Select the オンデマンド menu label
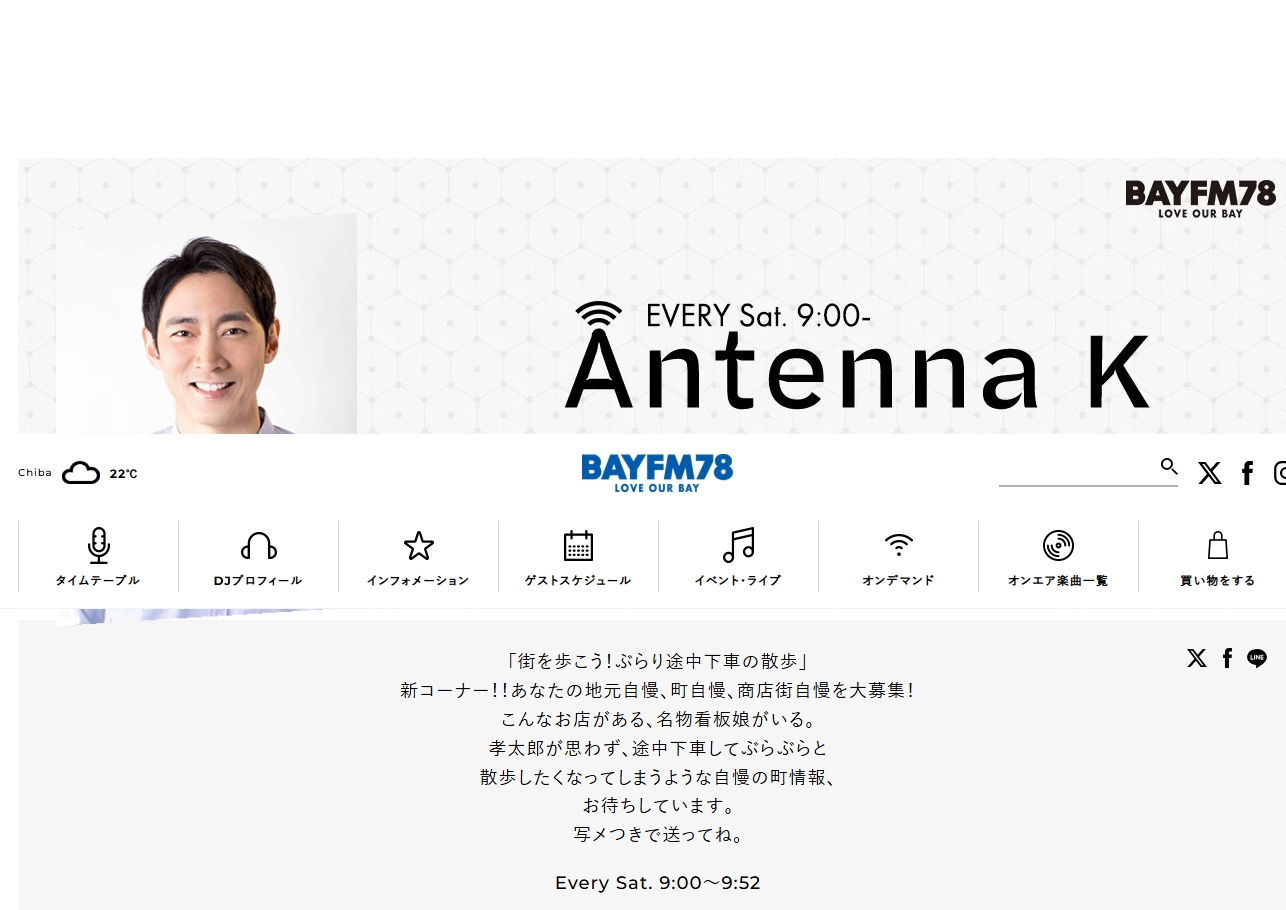The height and width of the screenshot is (910, 1286). point(898,581)
